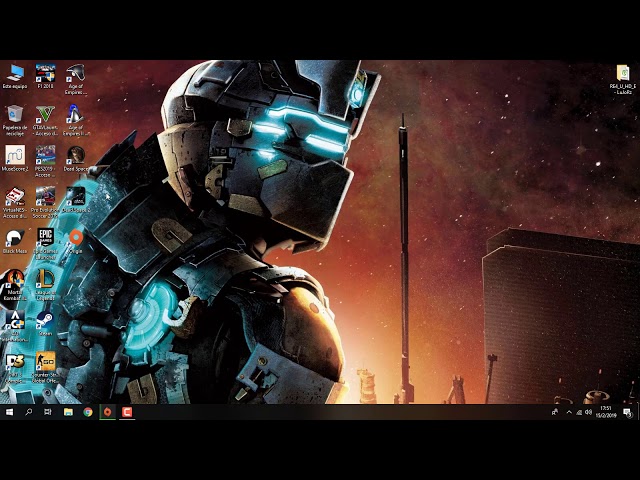
Task: Open Task View on the taskbar
Action: 48,412
